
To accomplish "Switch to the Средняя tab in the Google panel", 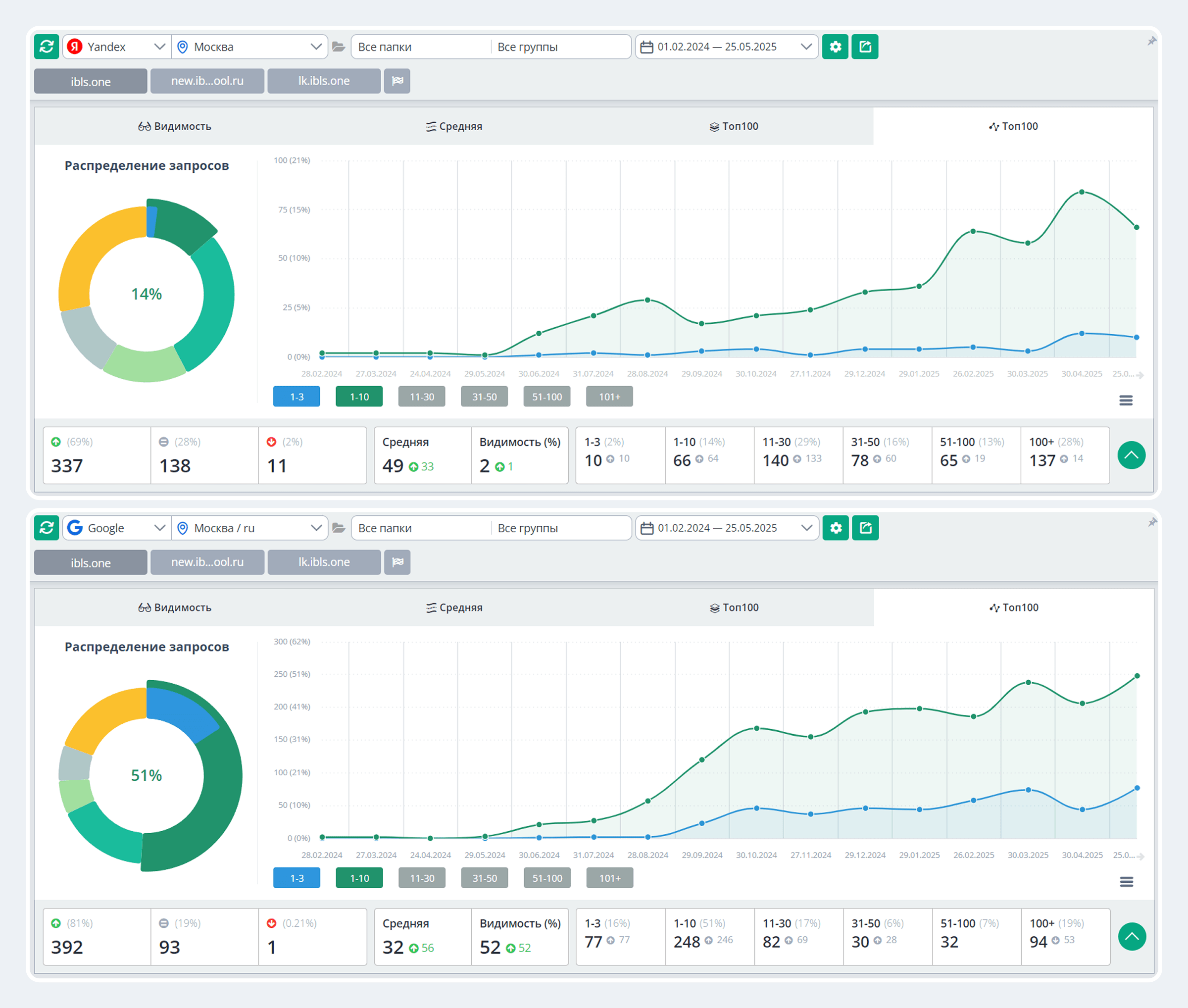I will (x=454, y=607).
